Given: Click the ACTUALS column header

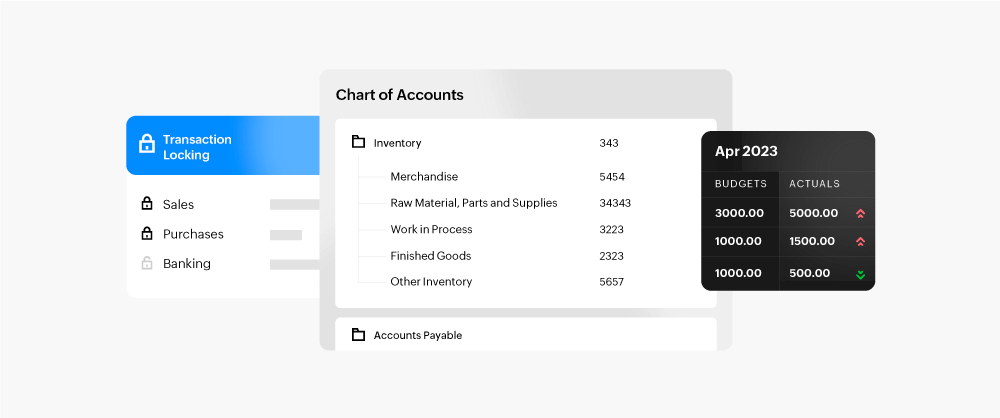Looking at the screenshot, I should [814, 184].
